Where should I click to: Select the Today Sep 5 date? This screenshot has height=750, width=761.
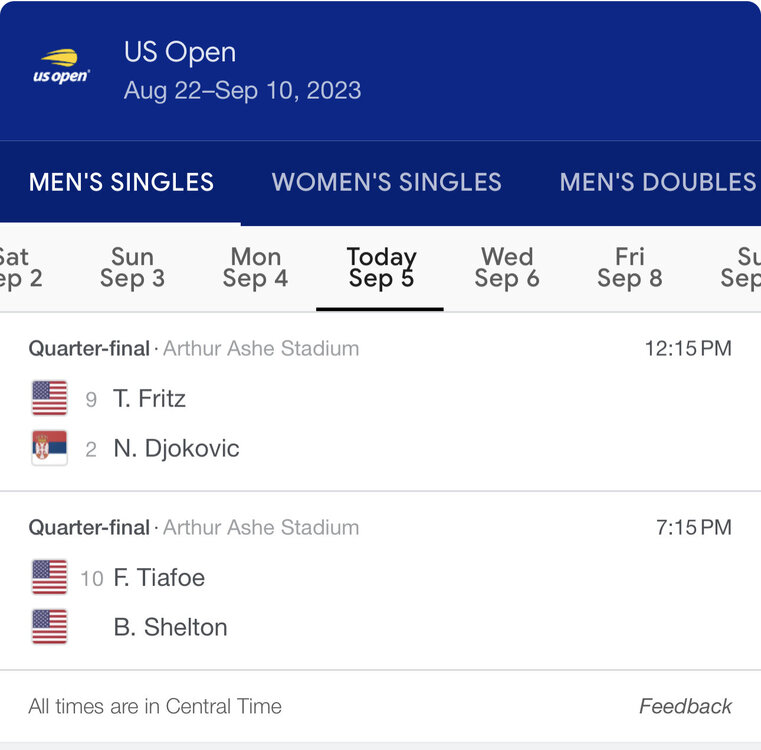click(x=381, y=268)
